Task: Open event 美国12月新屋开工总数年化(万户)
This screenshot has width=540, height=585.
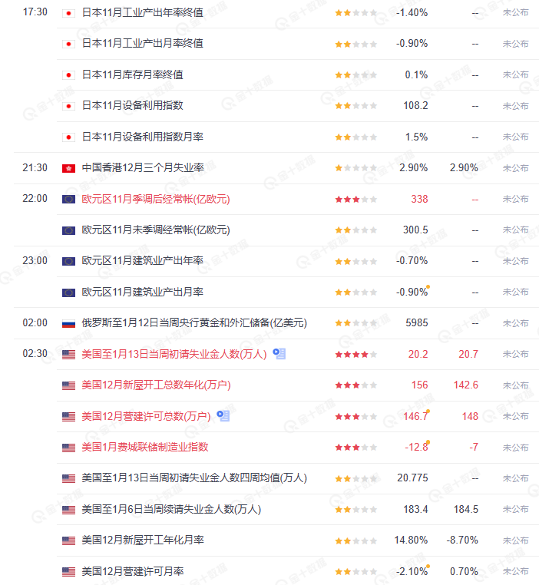Action: 156,385
